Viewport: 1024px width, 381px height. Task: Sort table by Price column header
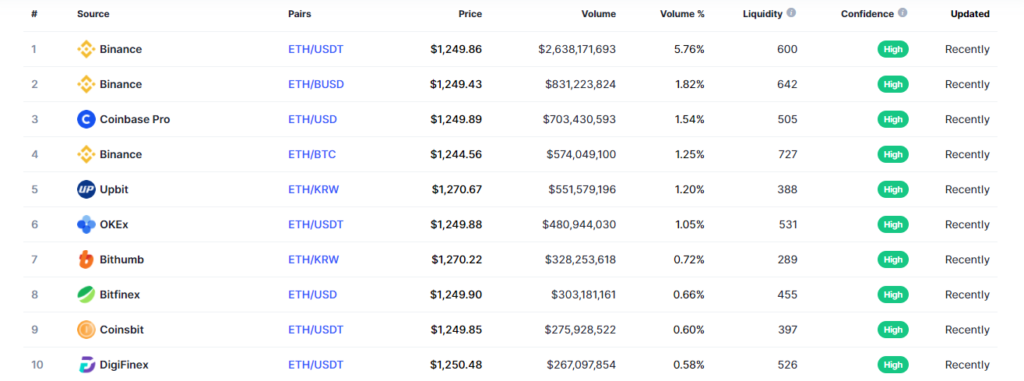tap(470, 14)
